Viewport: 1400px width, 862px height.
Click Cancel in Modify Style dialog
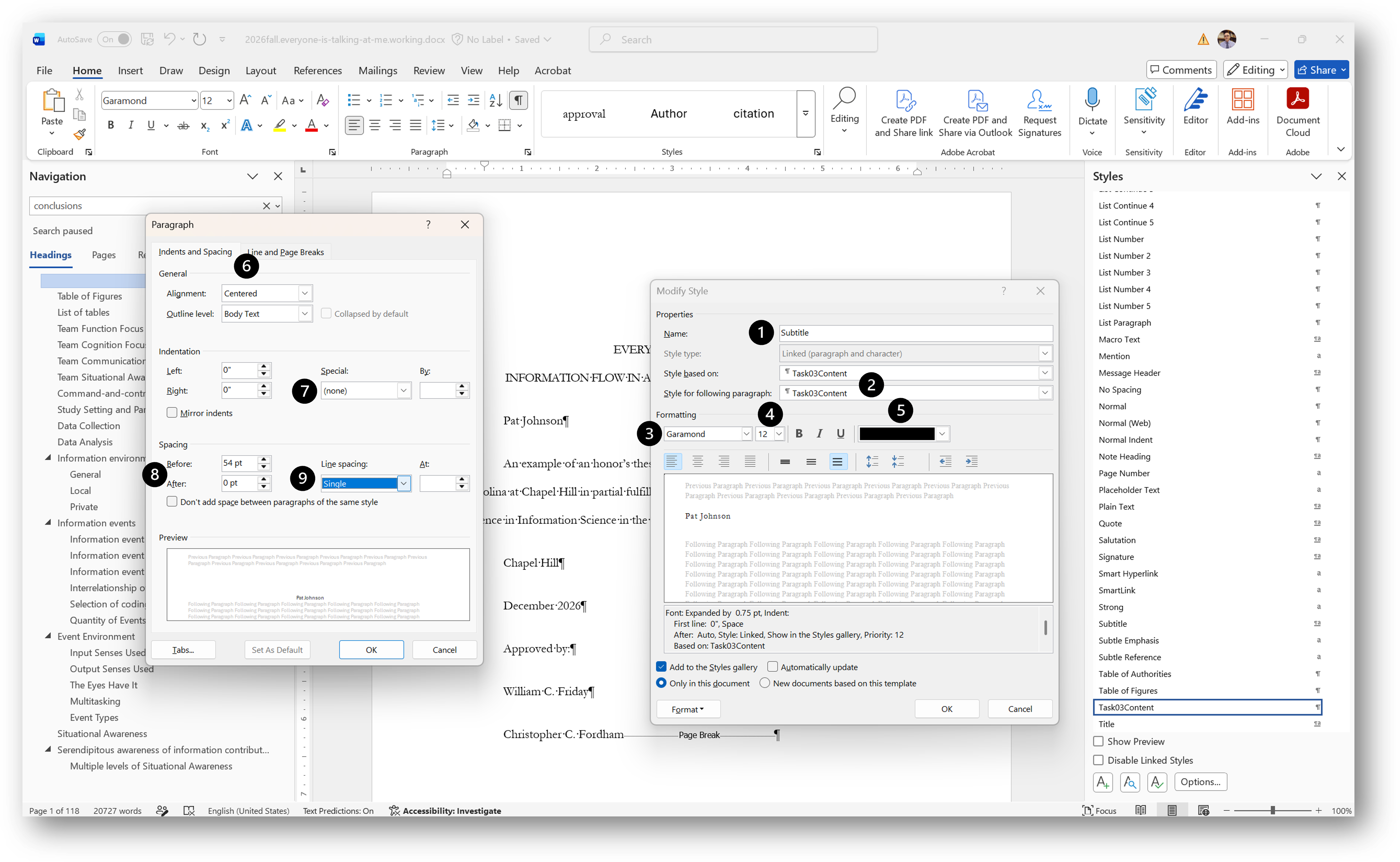click(1020, 709)
